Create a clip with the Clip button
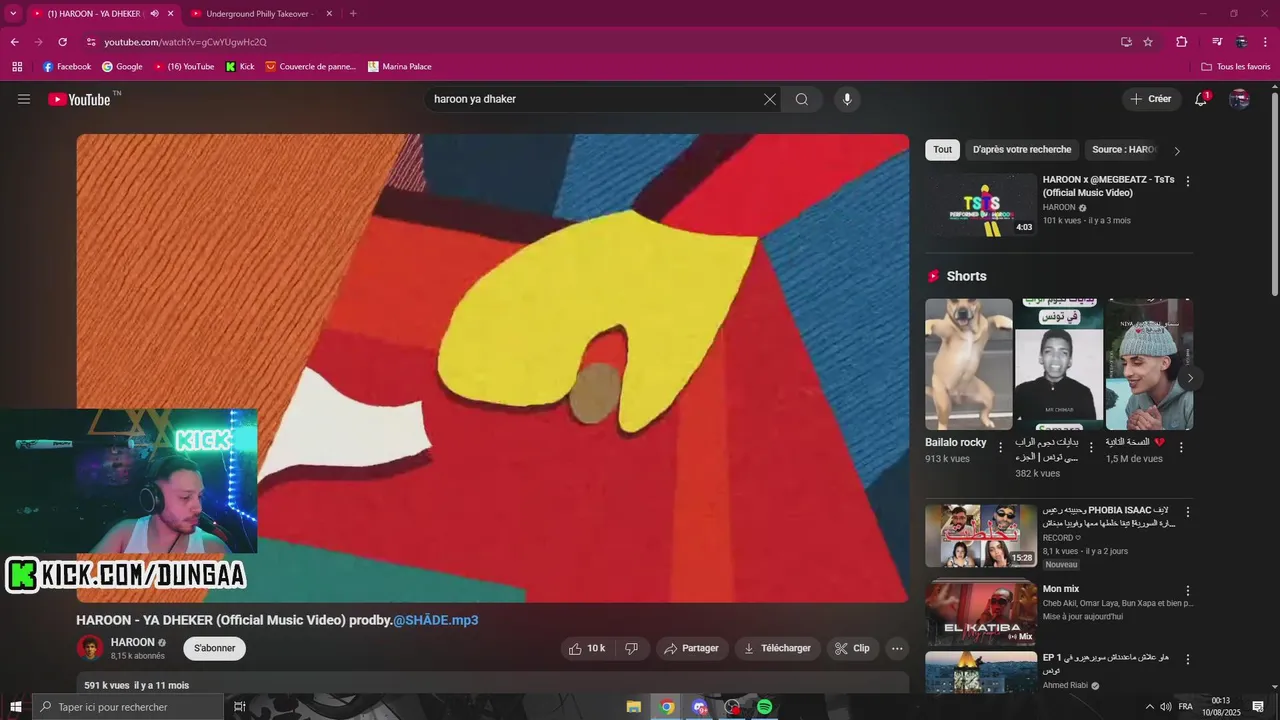 coord(853,648)
